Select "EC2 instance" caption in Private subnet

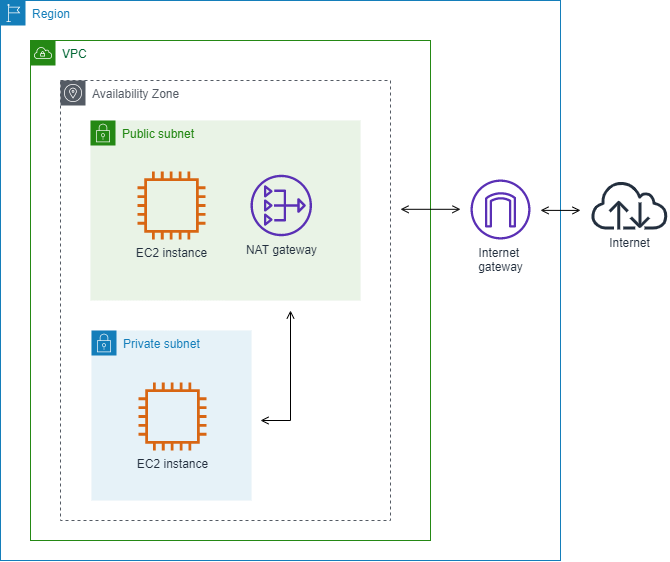(172, 464)
